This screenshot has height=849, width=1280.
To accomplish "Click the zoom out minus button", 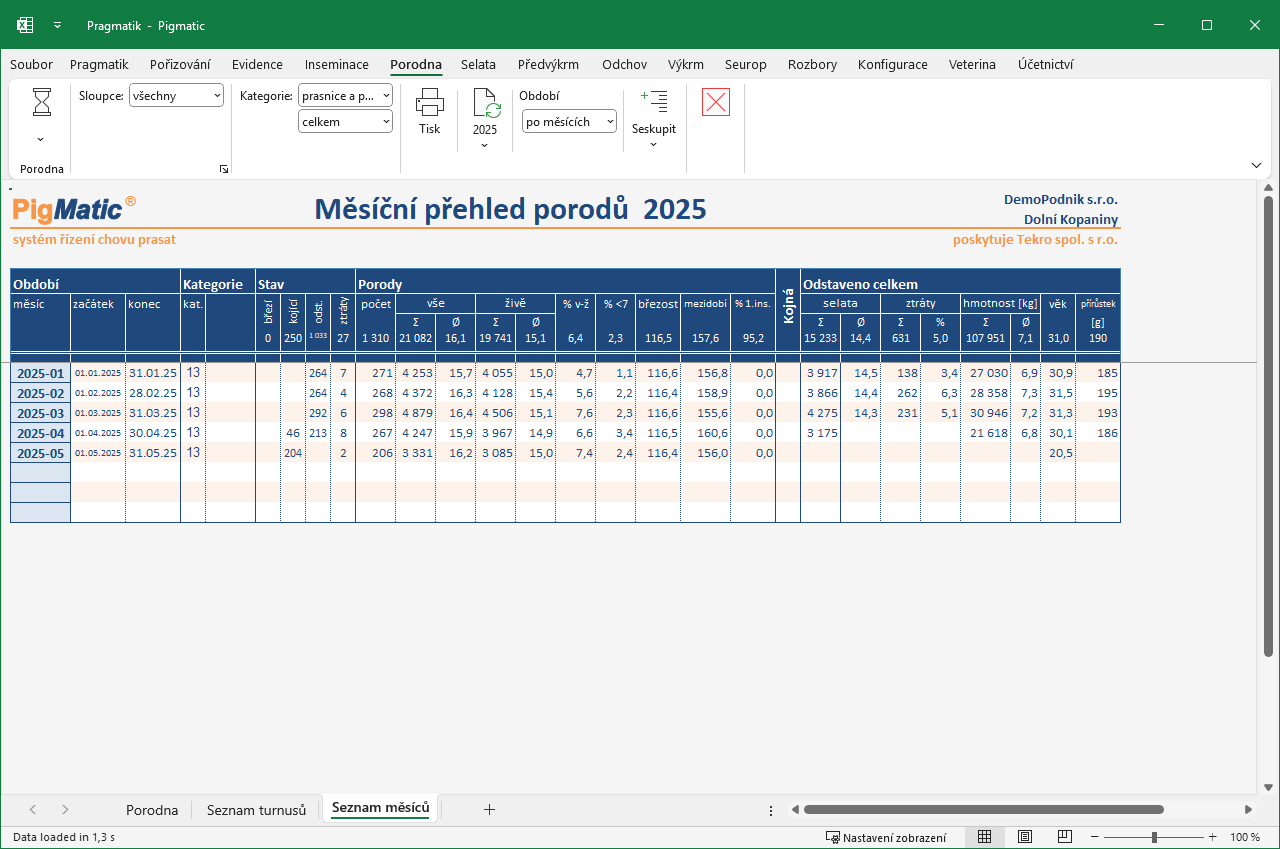I will 1095,837.
